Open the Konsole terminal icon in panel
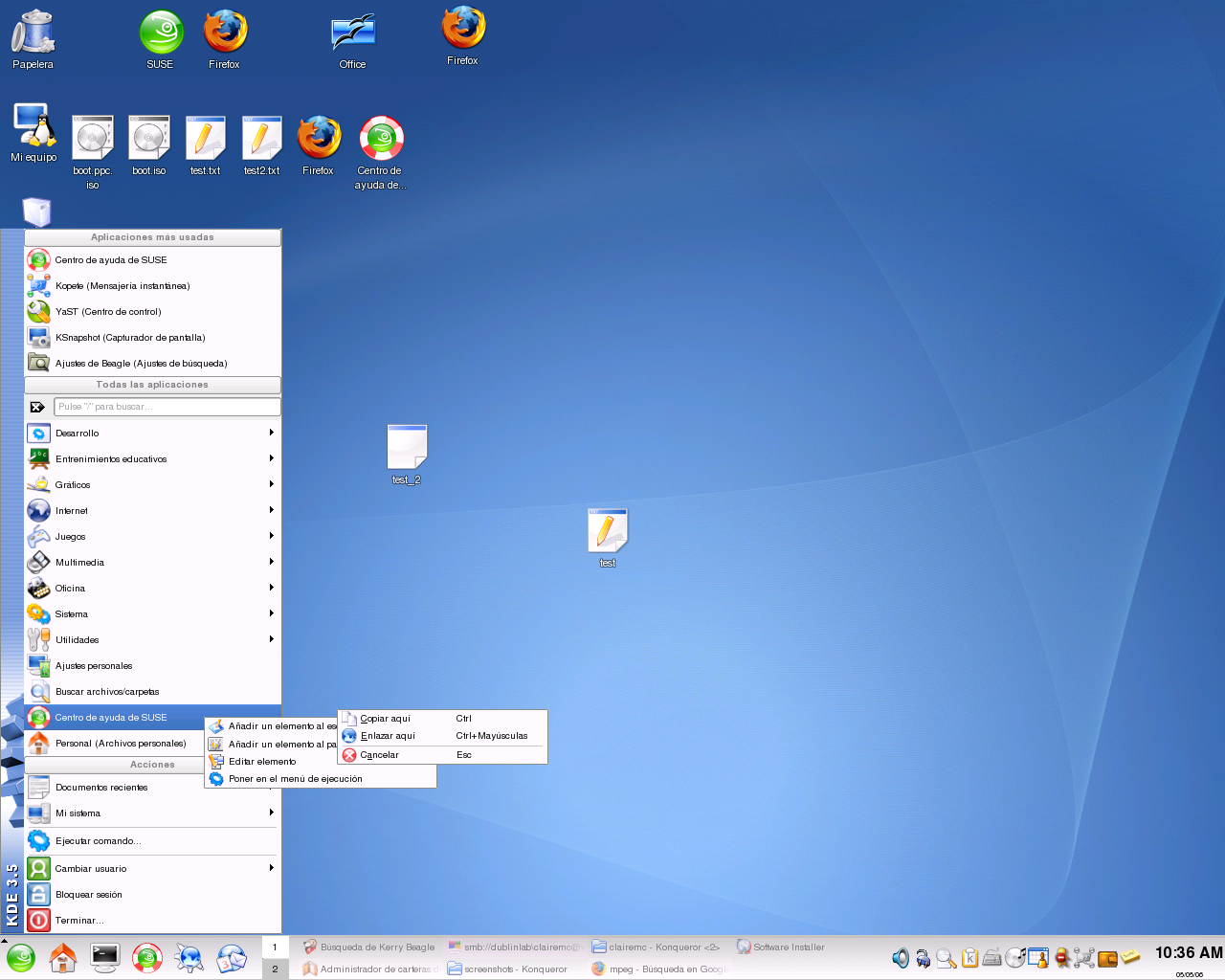Screen dimensions: 1225x980 [x=104, y=957]
